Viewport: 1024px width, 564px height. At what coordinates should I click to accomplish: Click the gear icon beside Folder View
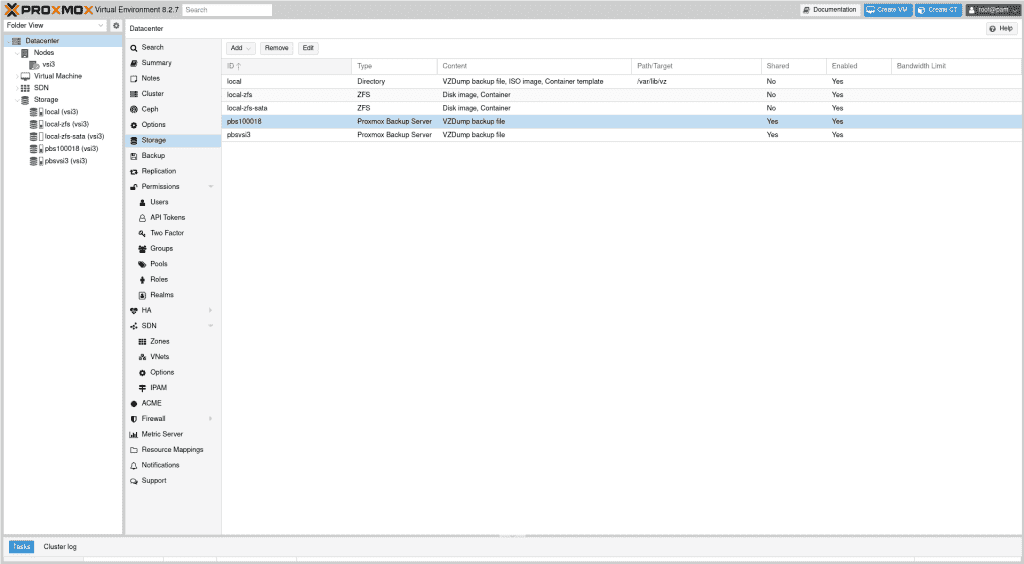pos(116,25)
